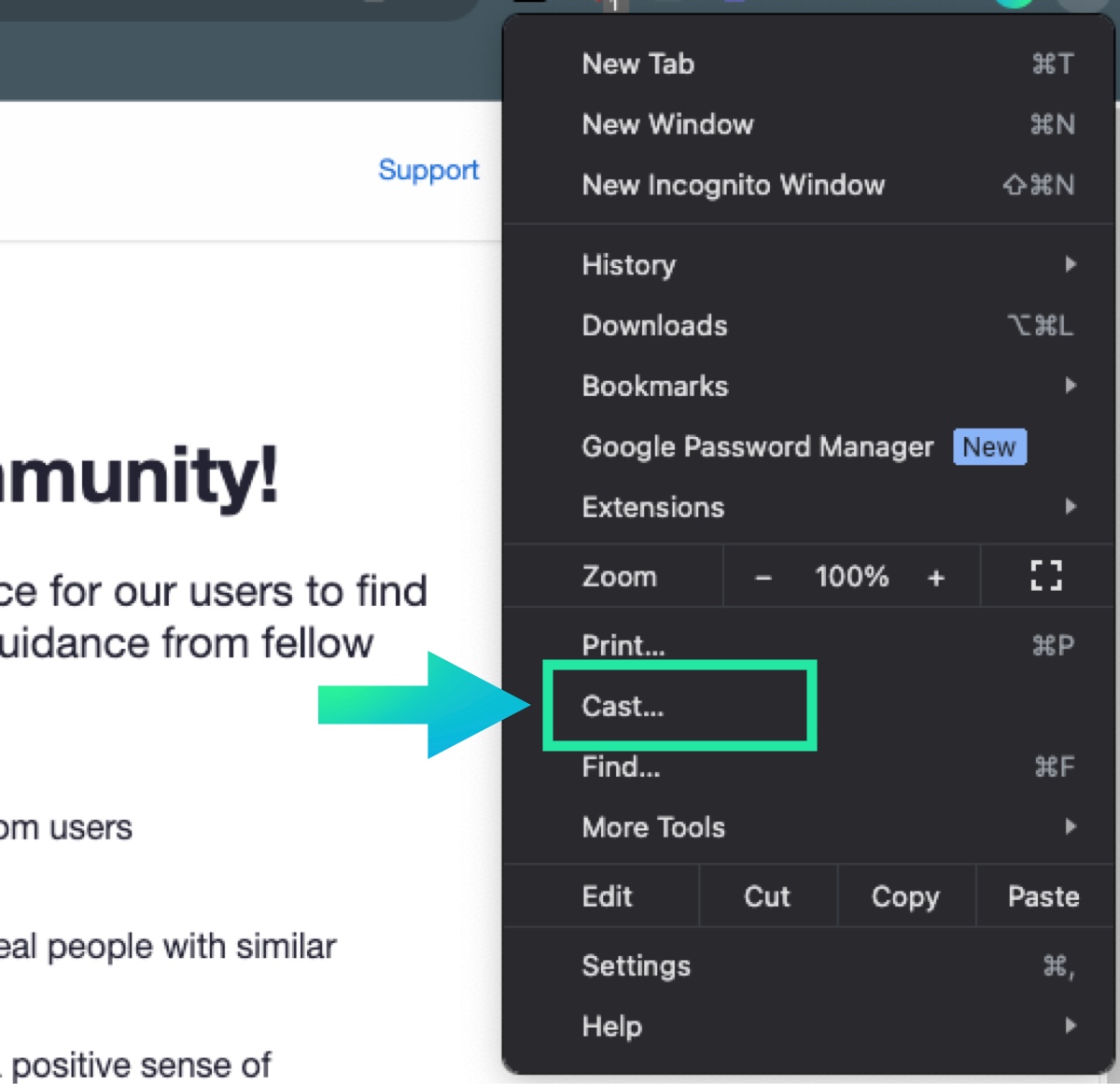Open Google Password Manager
This screenshot has width=1120, height=1084.
pos(757,447)
